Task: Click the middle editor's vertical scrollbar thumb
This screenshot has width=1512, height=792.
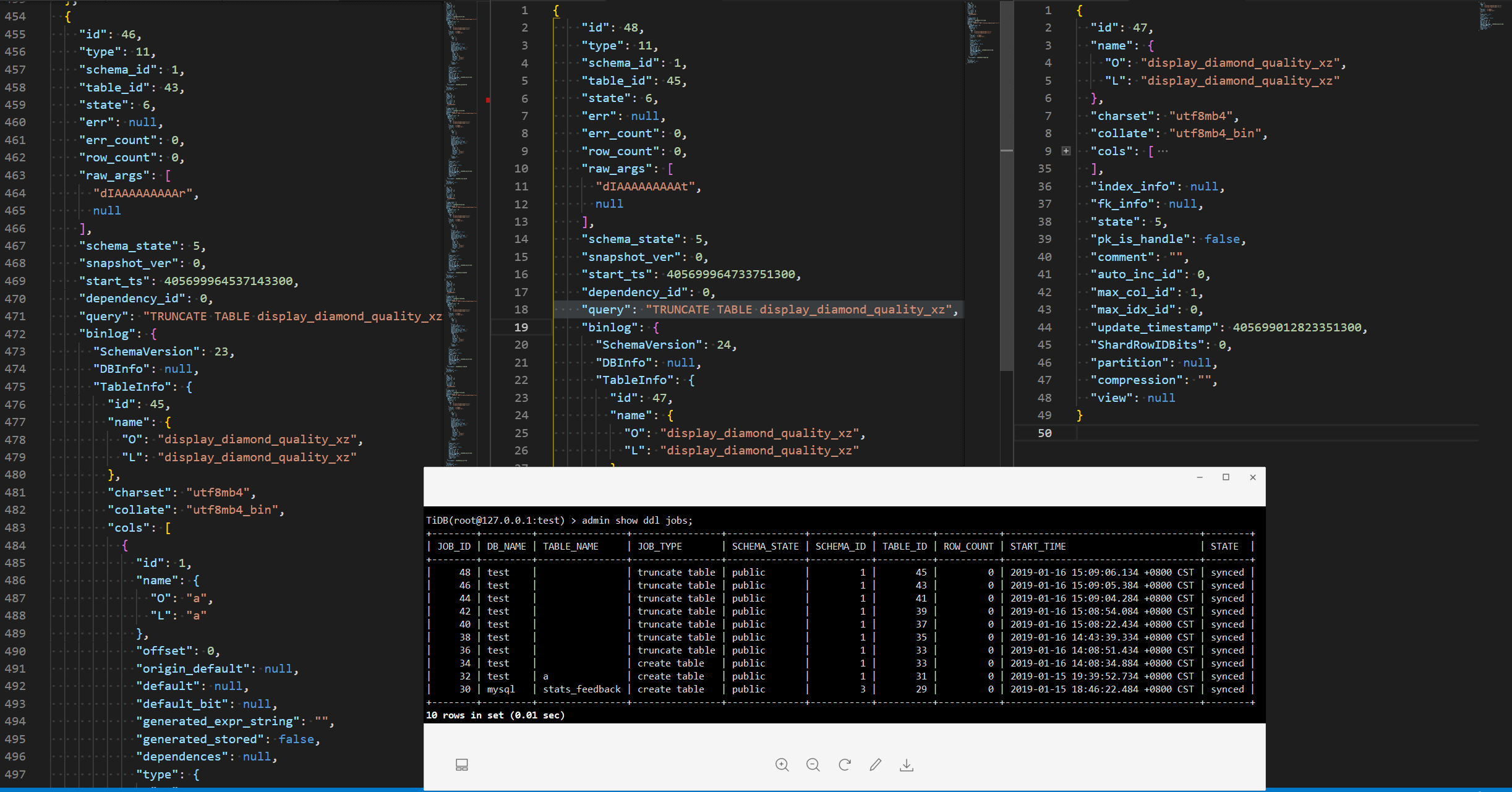Action: point(1007,185)
